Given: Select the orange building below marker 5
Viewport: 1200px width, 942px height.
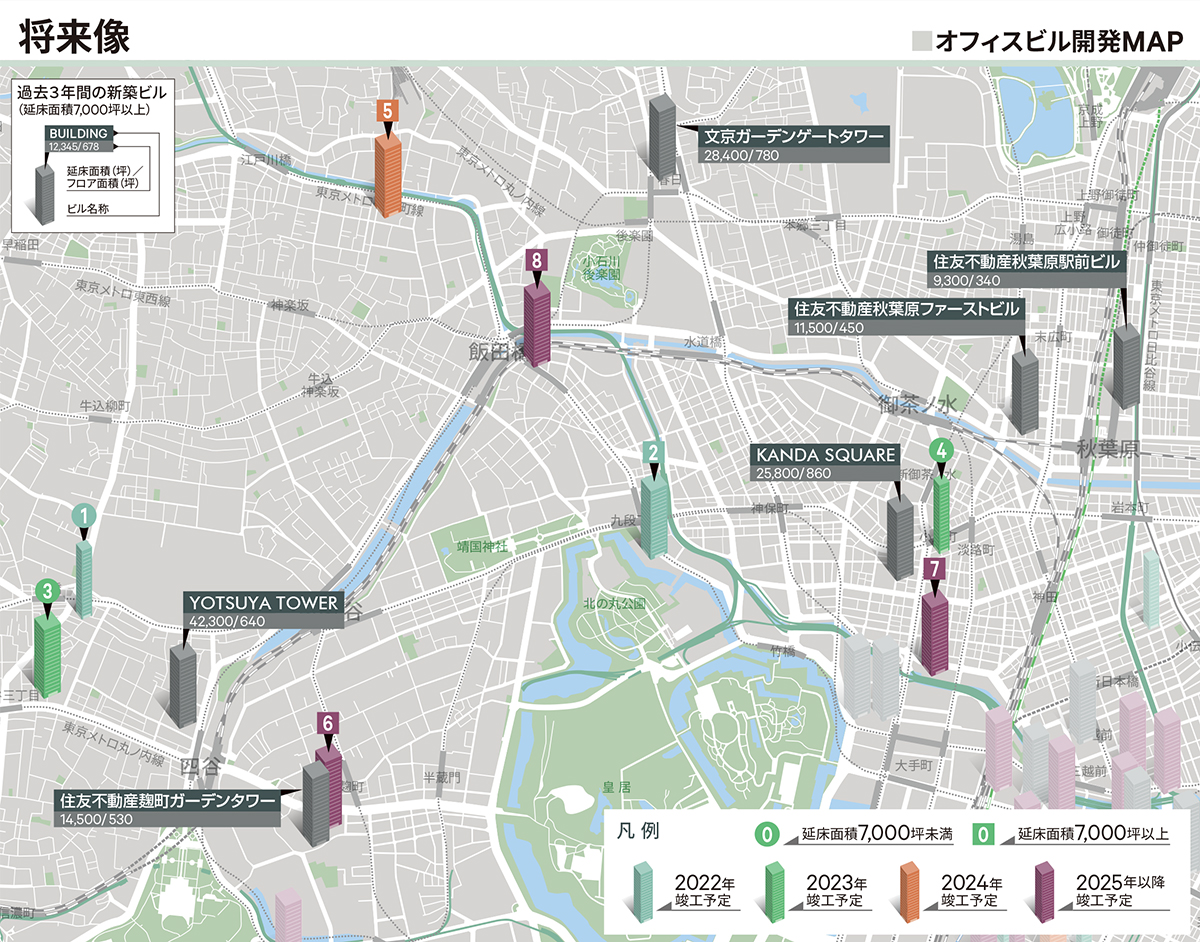Looking at the screenshot, I should pos(388,176).
